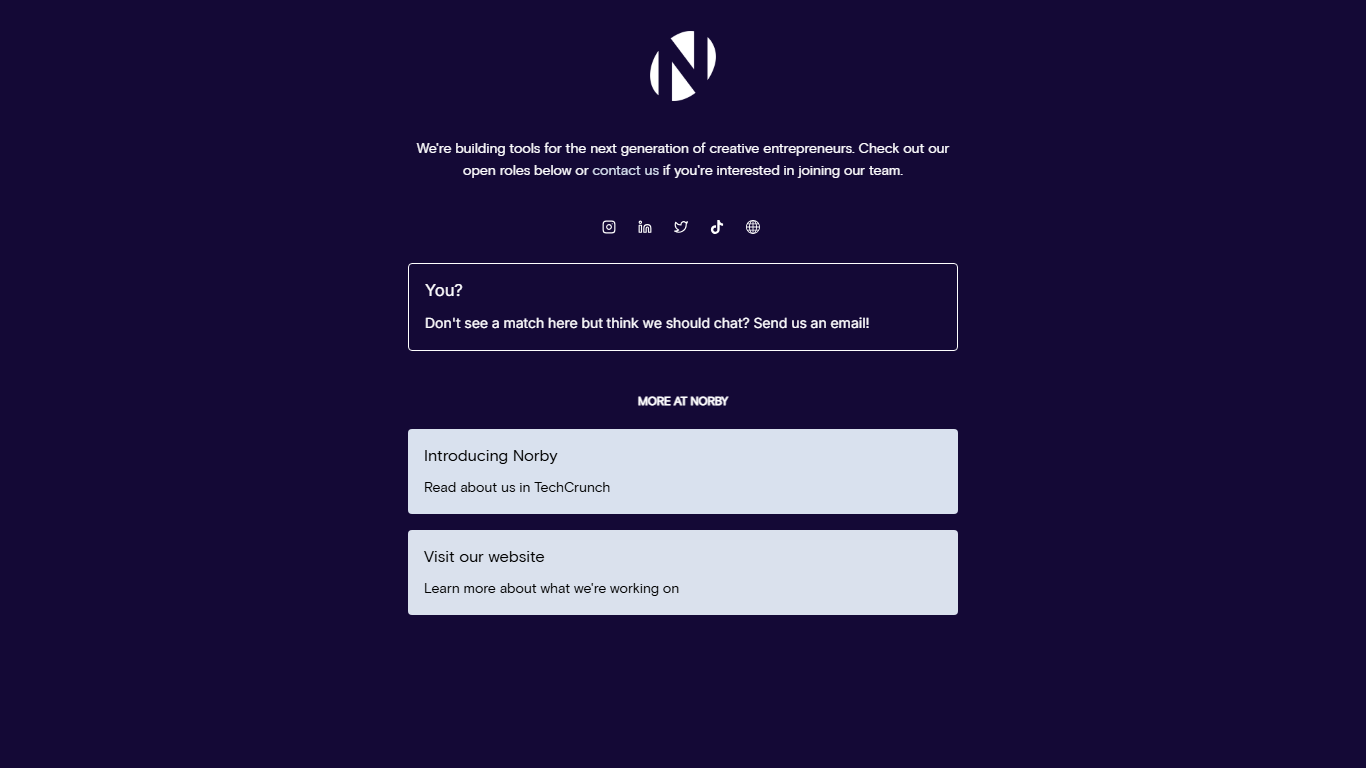Click the "MORE AT NORBY" heading
The height and width of the screenshot is (768, 1366).
tap(683, 401)
